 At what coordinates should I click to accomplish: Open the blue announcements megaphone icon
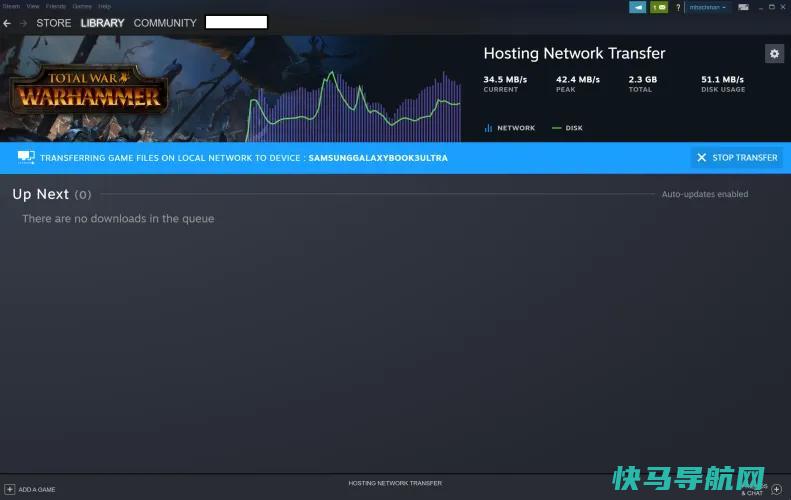(638, 7)
